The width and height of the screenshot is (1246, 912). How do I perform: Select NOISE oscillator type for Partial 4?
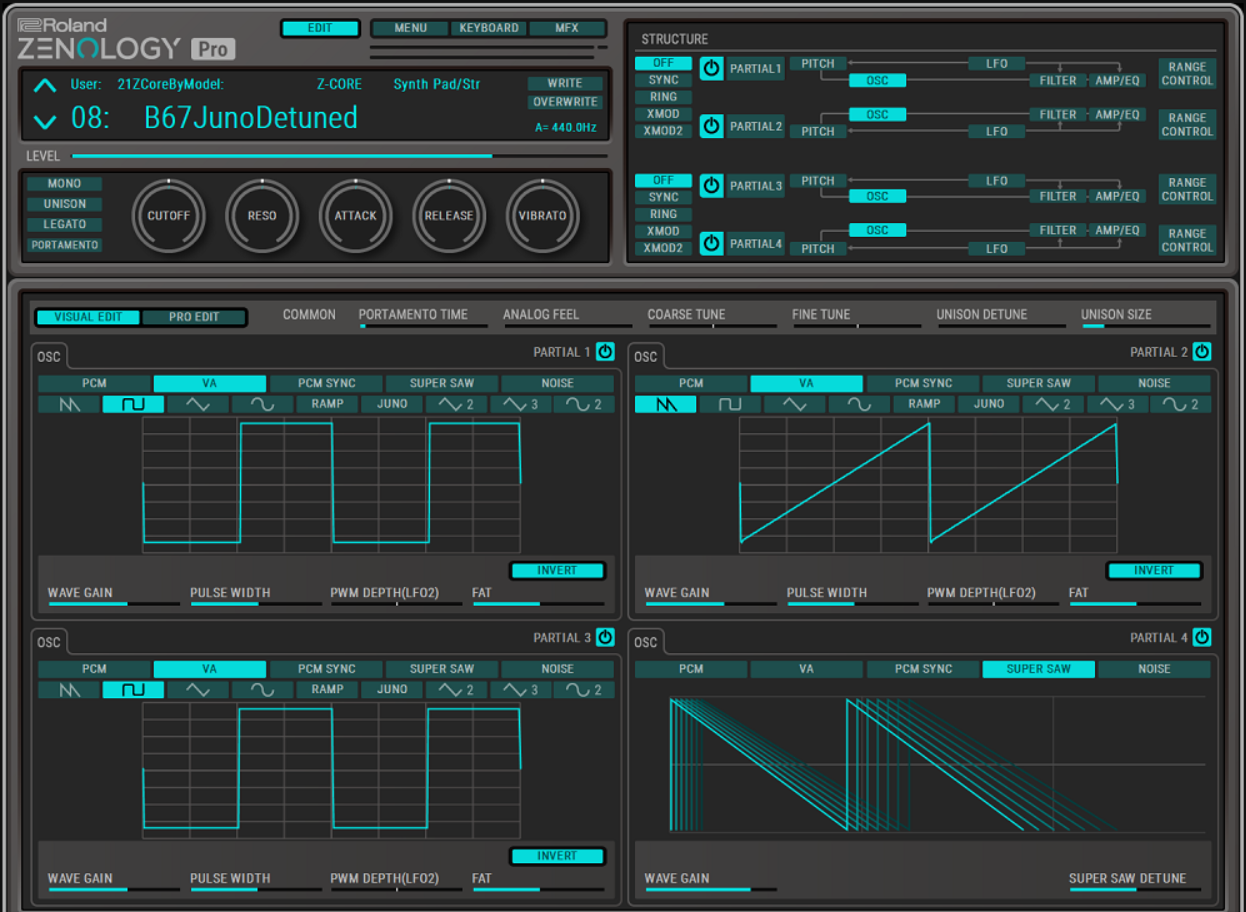coord(1154,669)
